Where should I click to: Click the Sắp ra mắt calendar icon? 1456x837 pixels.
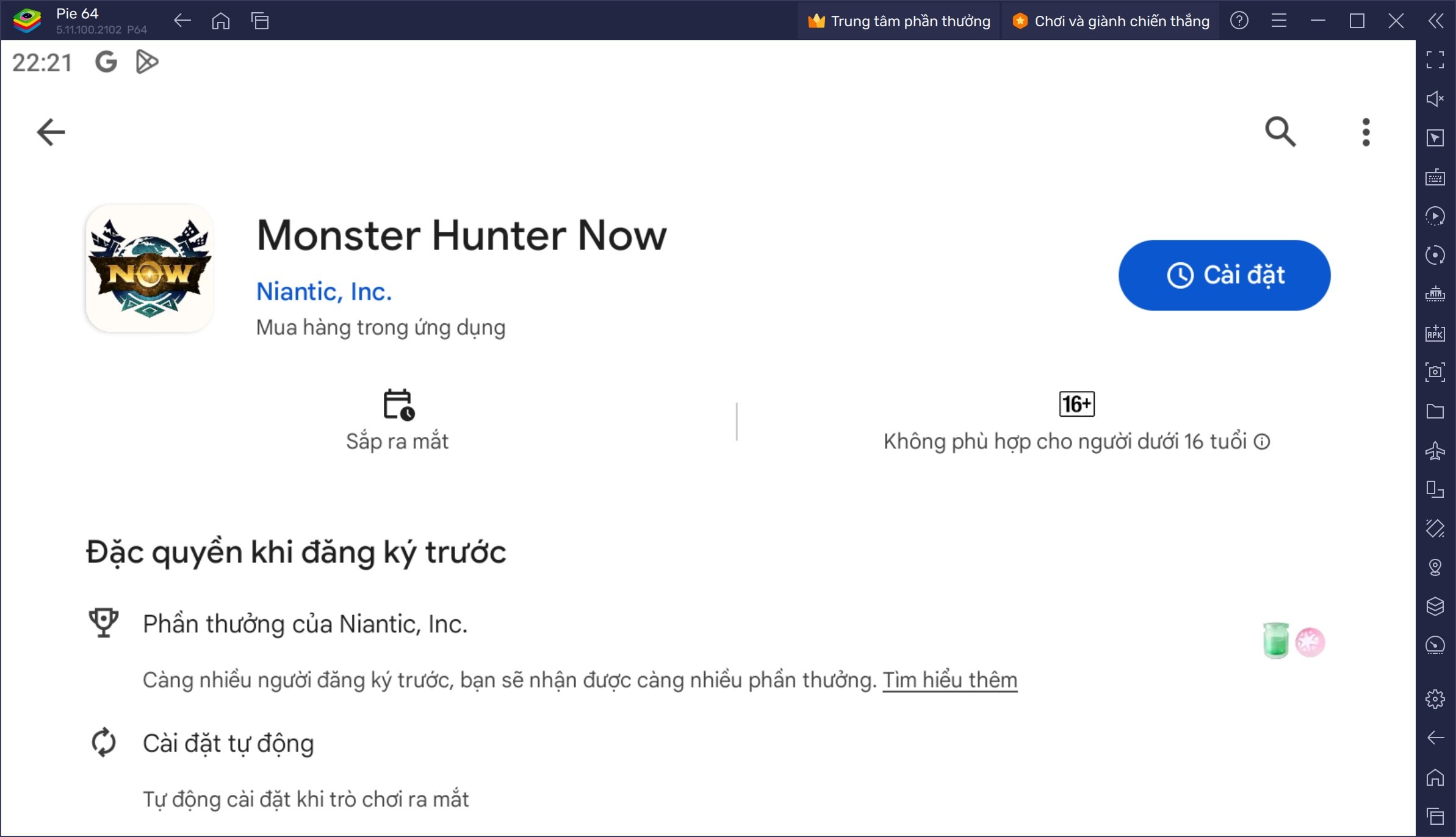pos(398,404)
